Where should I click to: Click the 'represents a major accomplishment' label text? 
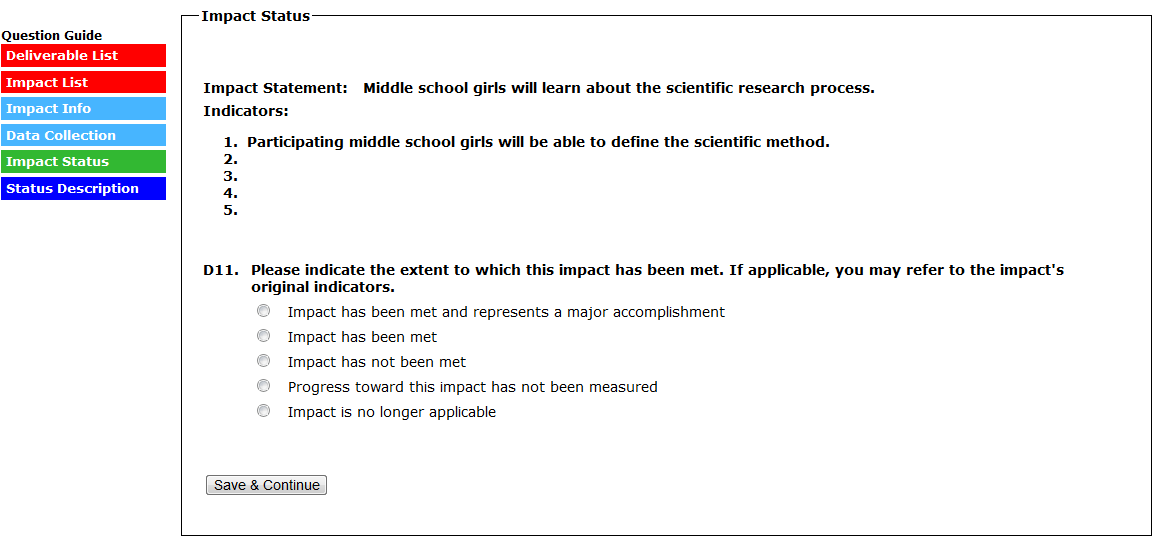506,312
